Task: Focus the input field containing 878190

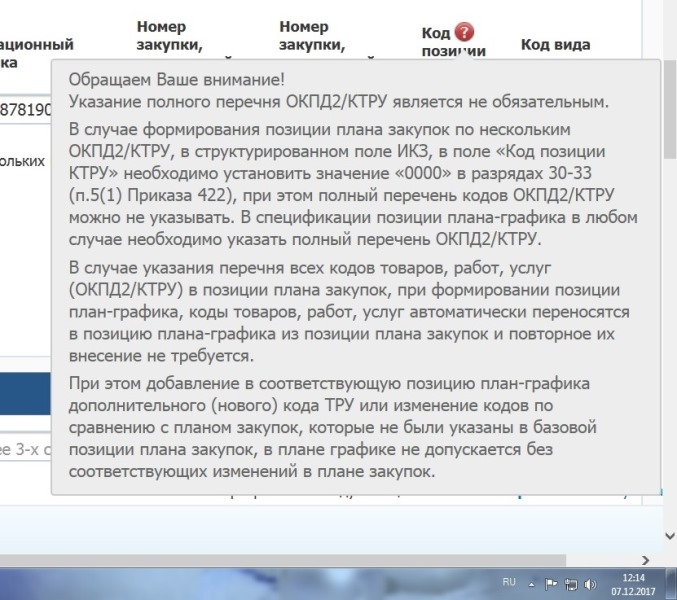Action: 25,109
